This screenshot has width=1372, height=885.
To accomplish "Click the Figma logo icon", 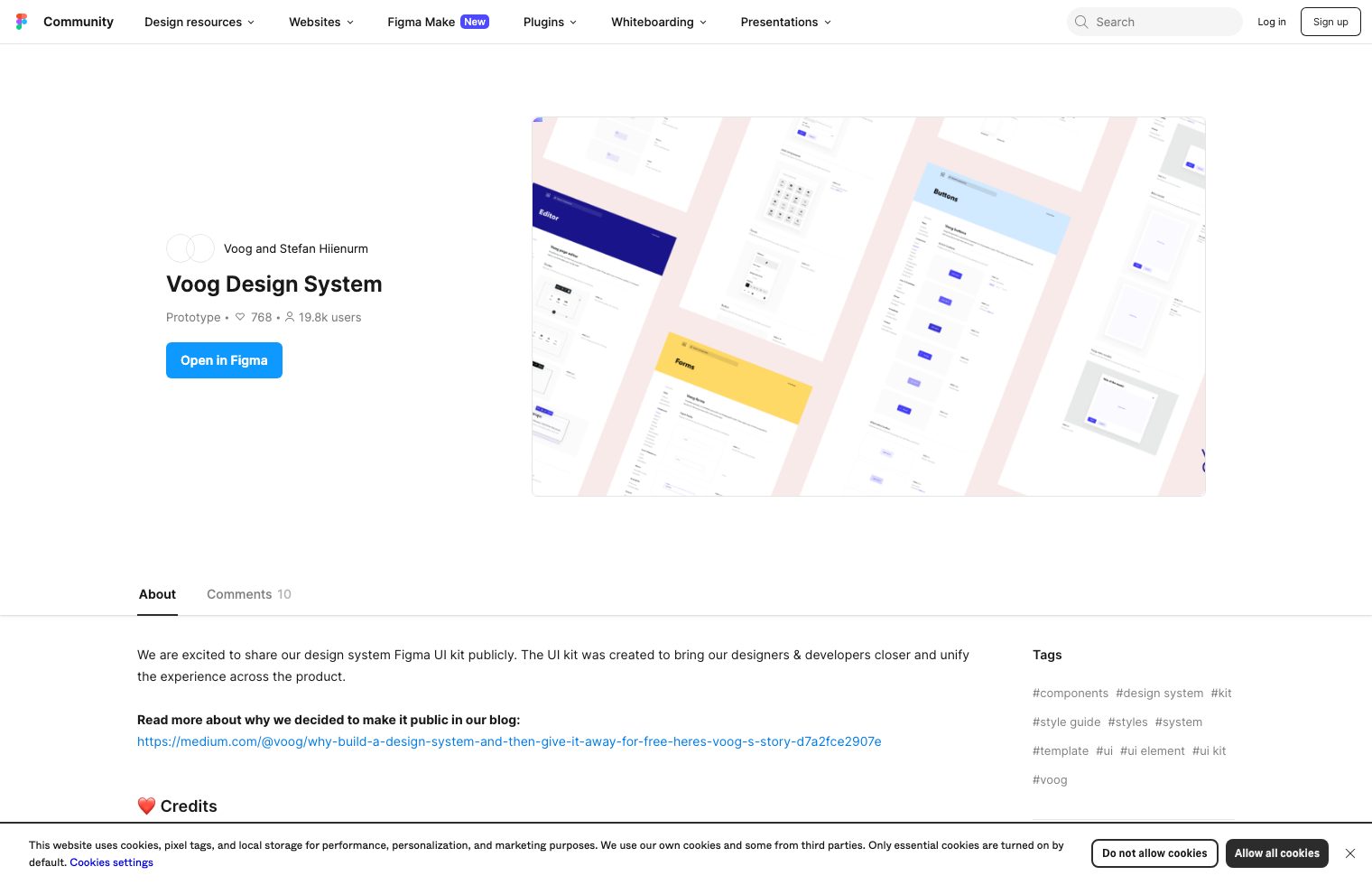I will tap(22, 22).
